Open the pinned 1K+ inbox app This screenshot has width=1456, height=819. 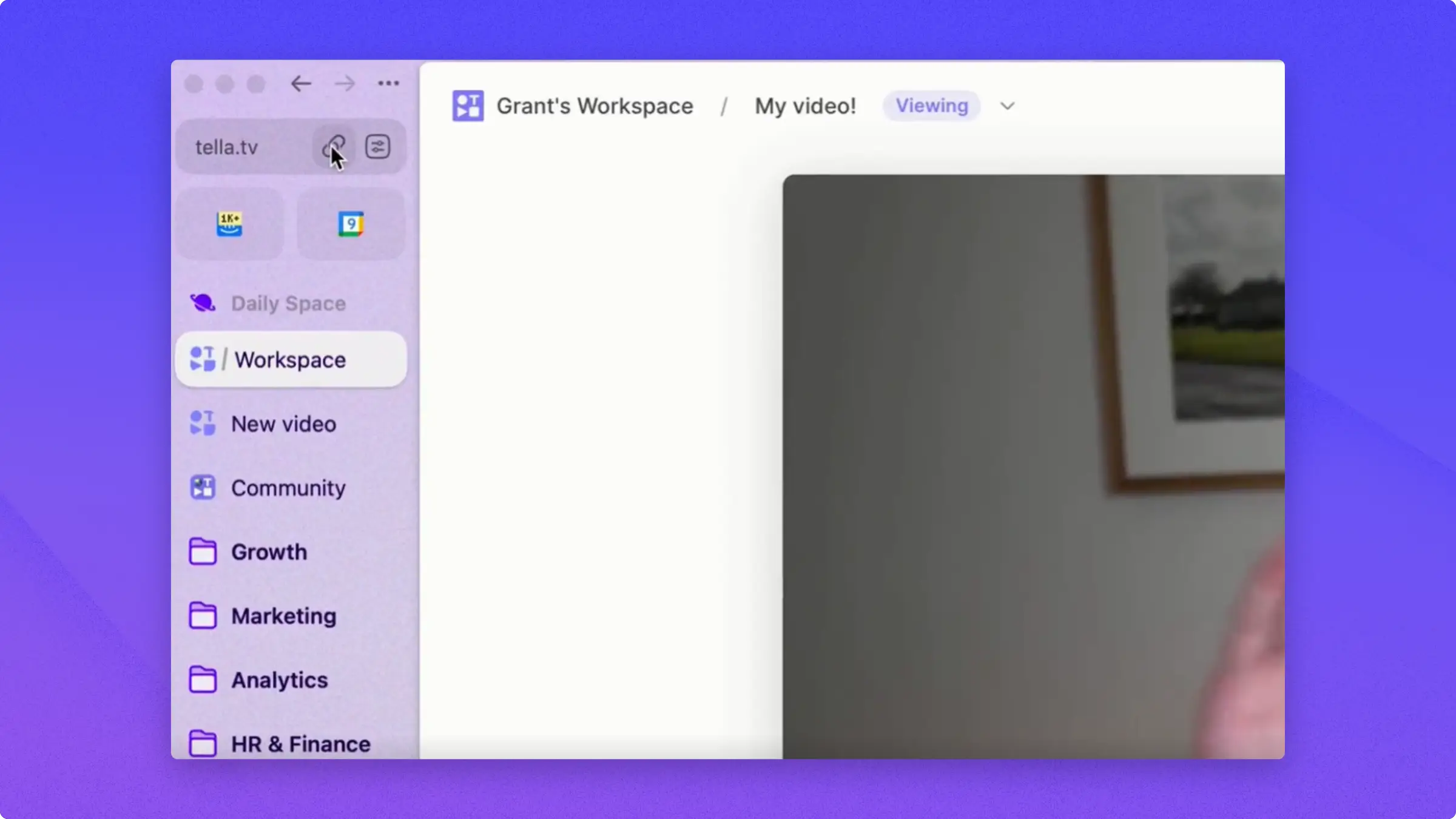pos(229,224)
